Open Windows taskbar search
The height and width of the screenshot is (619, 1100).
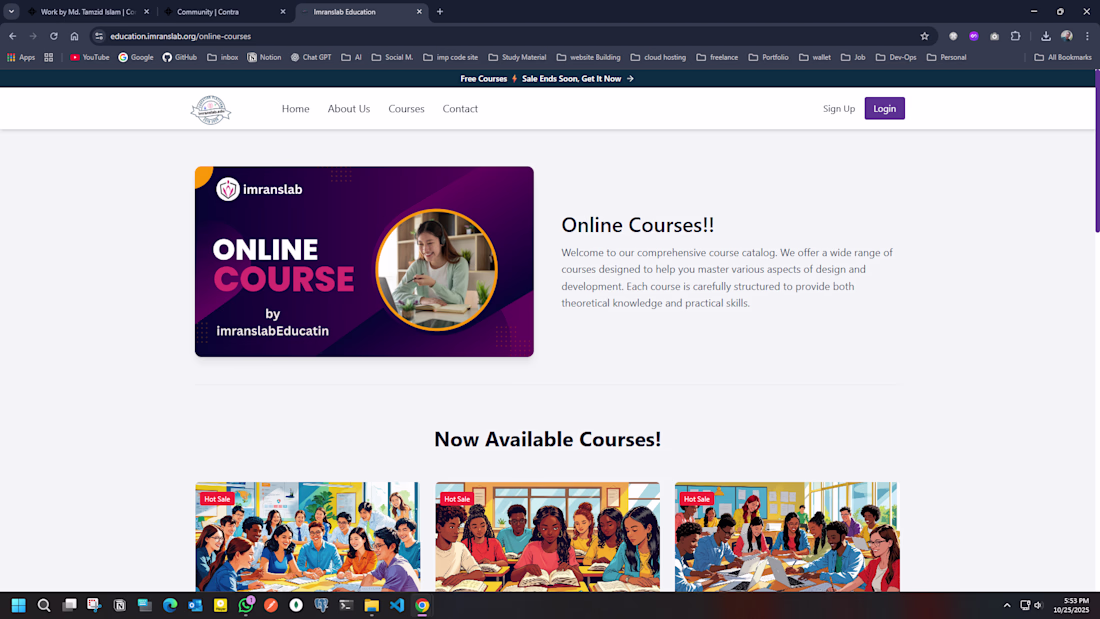[43, 605]
